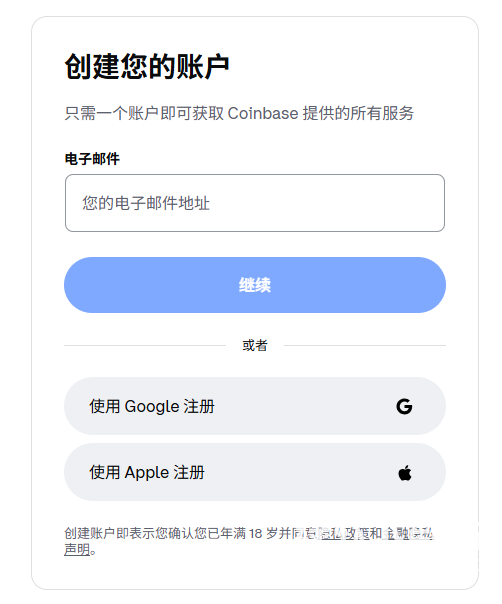Click the 电子邮件 field label
Viewport: 502px width, 604px height.
tap(92, 159)
